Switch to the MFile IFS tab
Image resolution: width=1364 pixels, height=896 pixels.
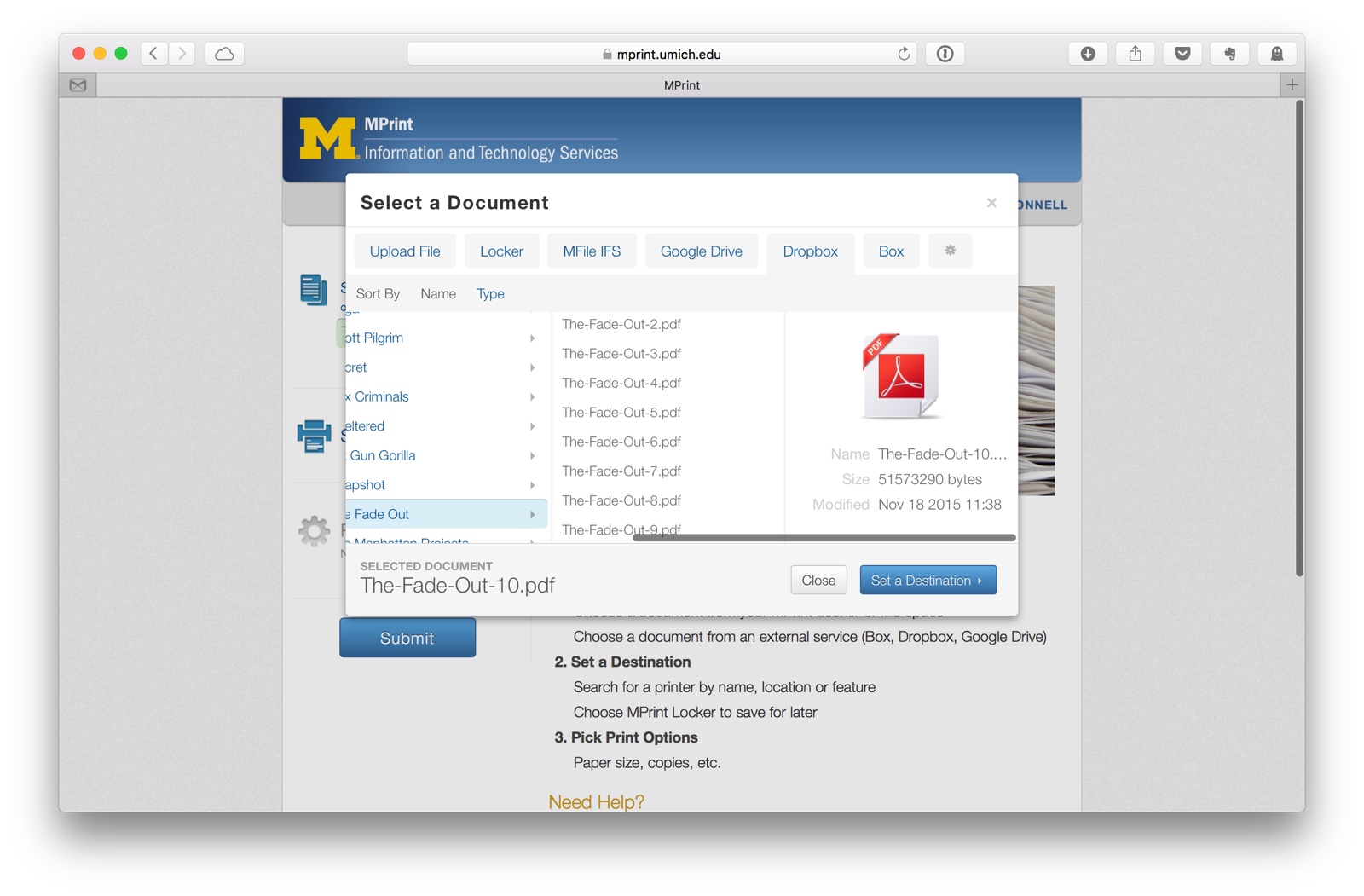592,251
